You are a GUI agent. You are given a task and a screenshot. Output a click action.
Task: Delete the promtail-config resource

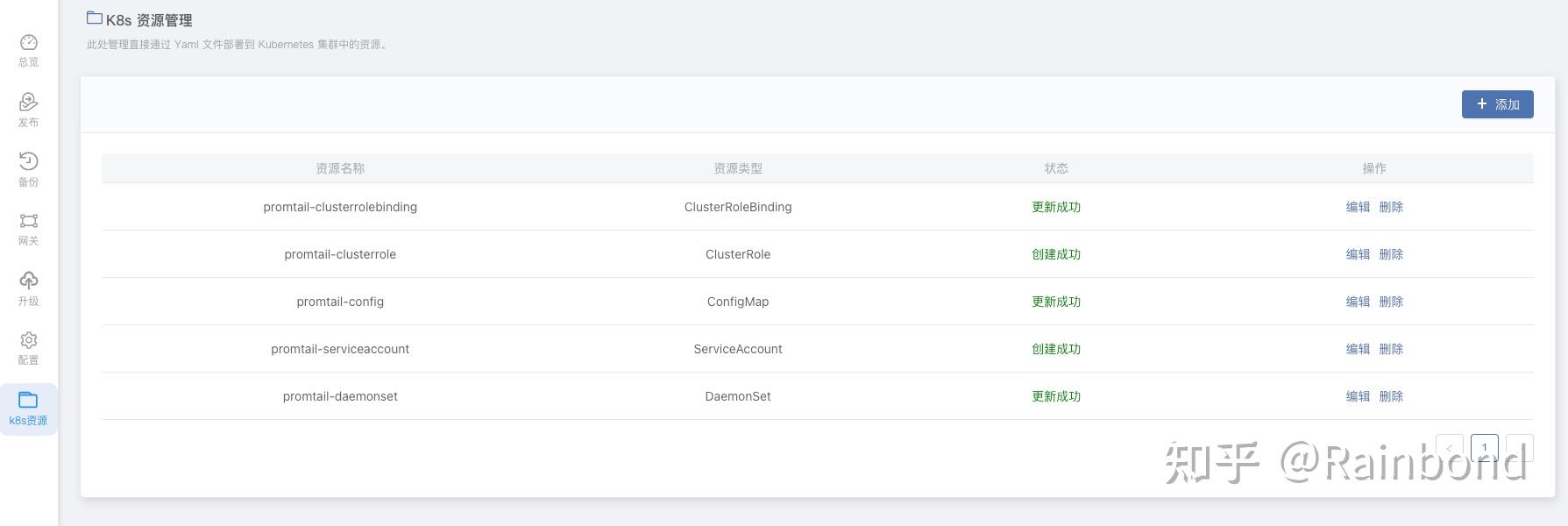click(x=1391, y=302)
